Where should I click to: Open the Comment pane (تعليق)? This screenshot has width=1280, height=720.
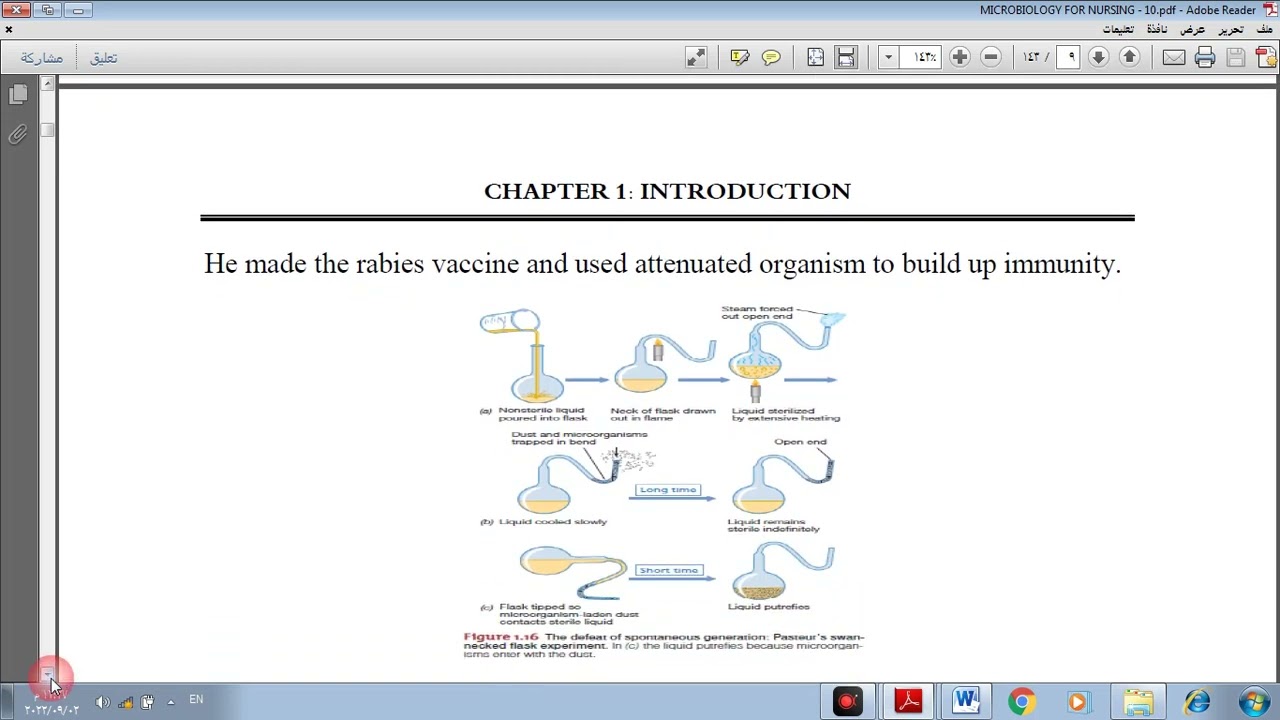click(x=104, y=58)
